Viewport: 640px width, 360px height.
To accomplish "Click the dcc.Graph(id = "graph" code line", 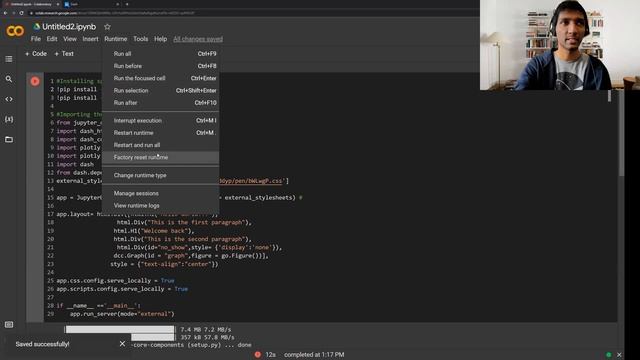I will coord(191,256).
